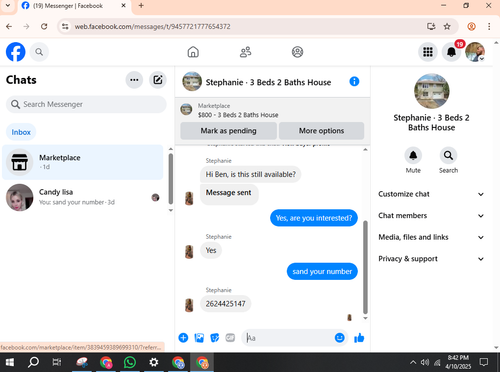
Task: Click the "sand your number" sent bubble
Action: [x=322, y=271]
